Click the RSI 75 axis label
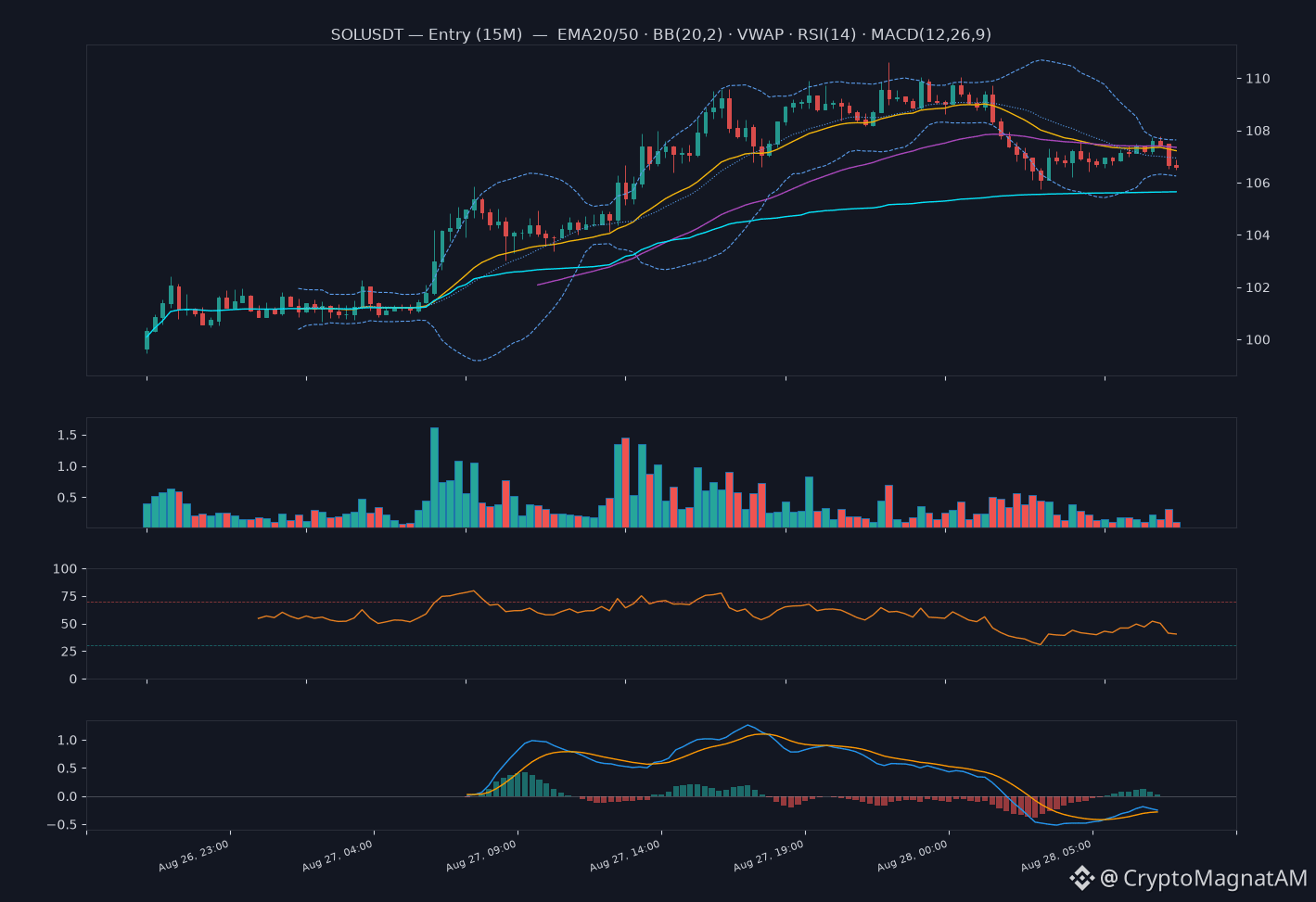 [x=69, y=597]
